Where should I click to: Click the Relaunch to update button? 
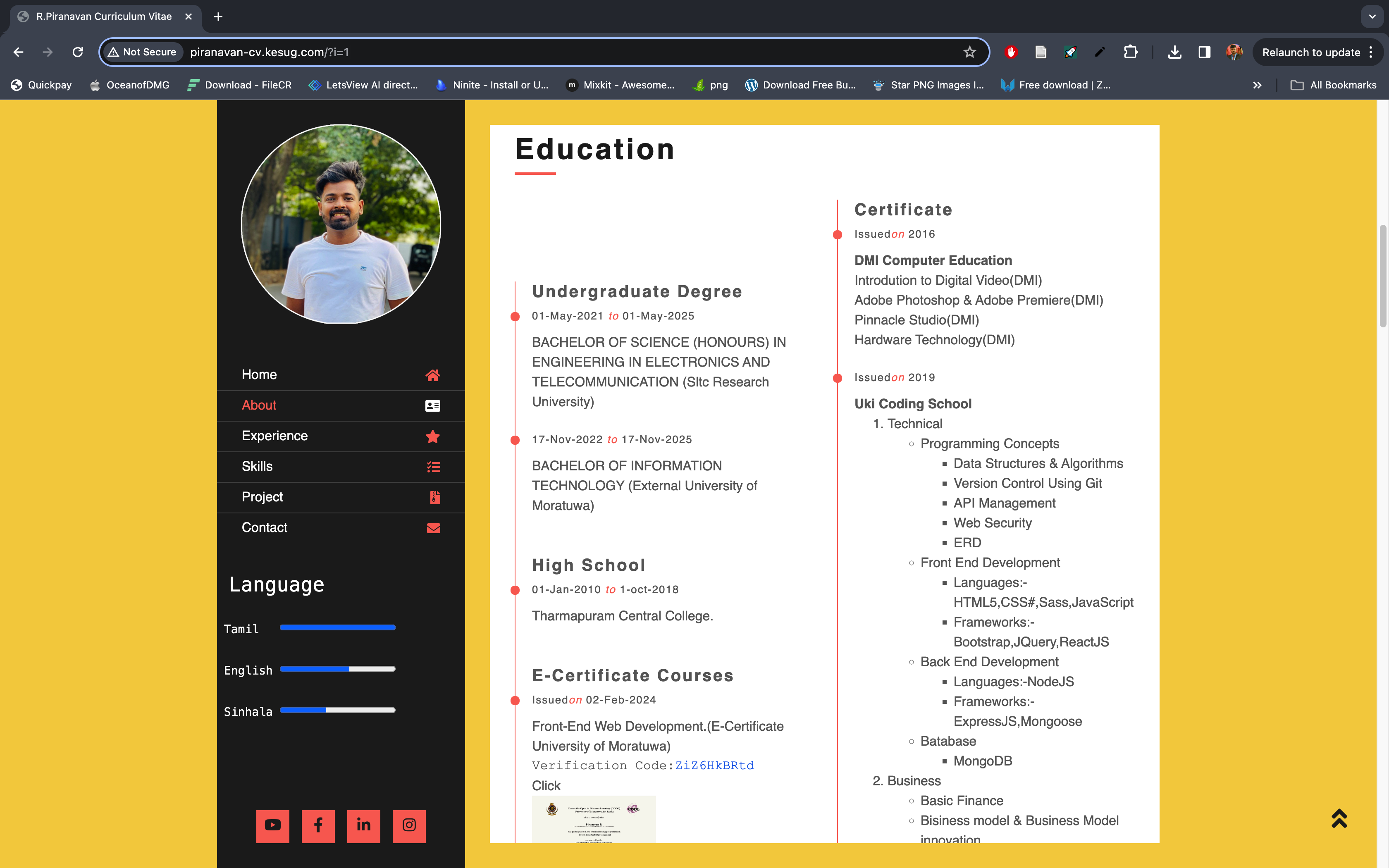pyautogui.click(x=1310, y=52)
